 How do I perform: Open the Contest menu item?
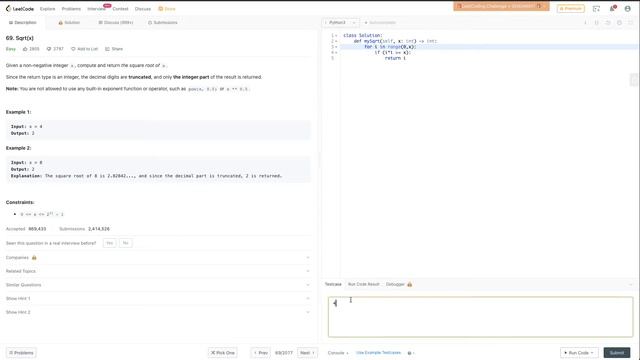point(120,9)
